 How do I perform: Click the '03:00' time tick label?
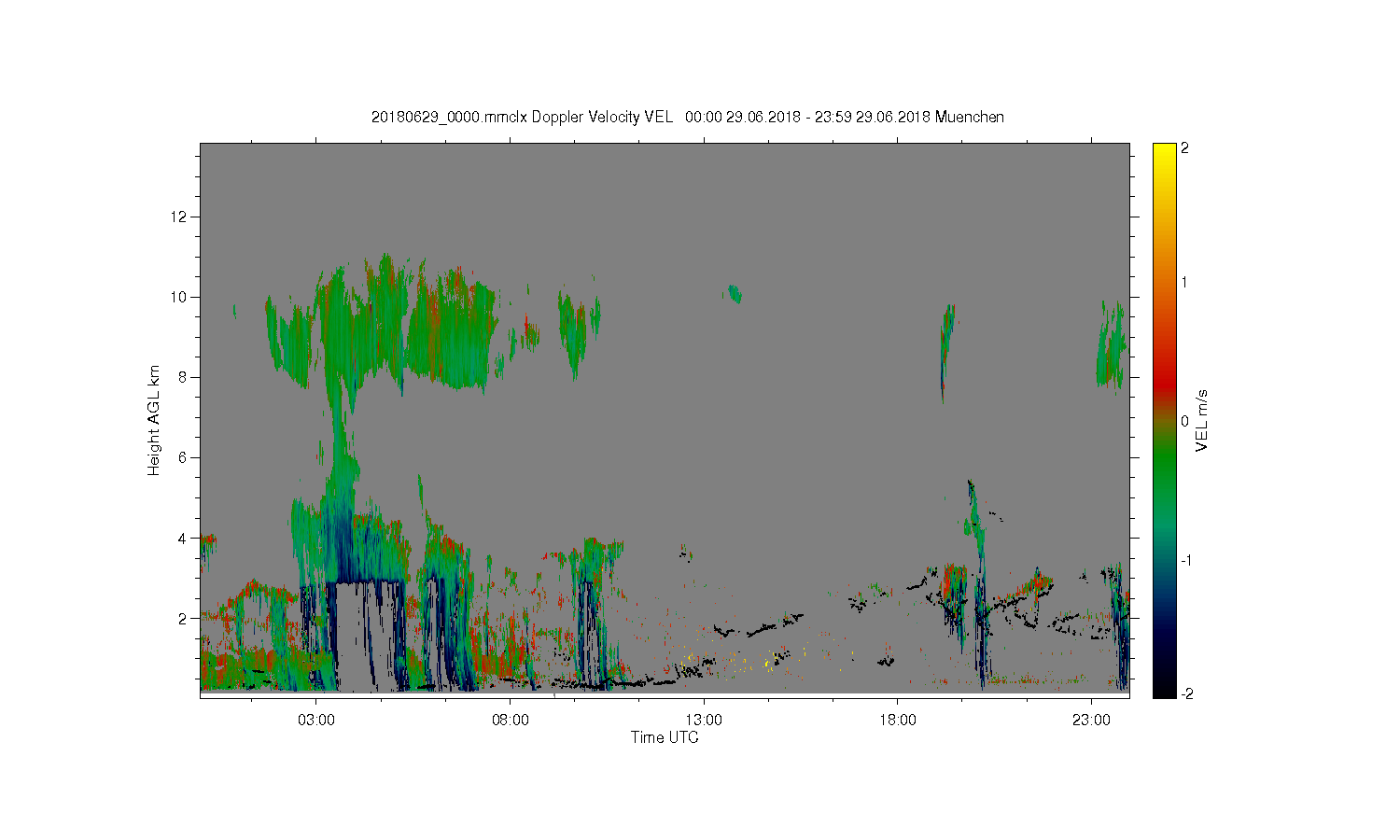315,721
